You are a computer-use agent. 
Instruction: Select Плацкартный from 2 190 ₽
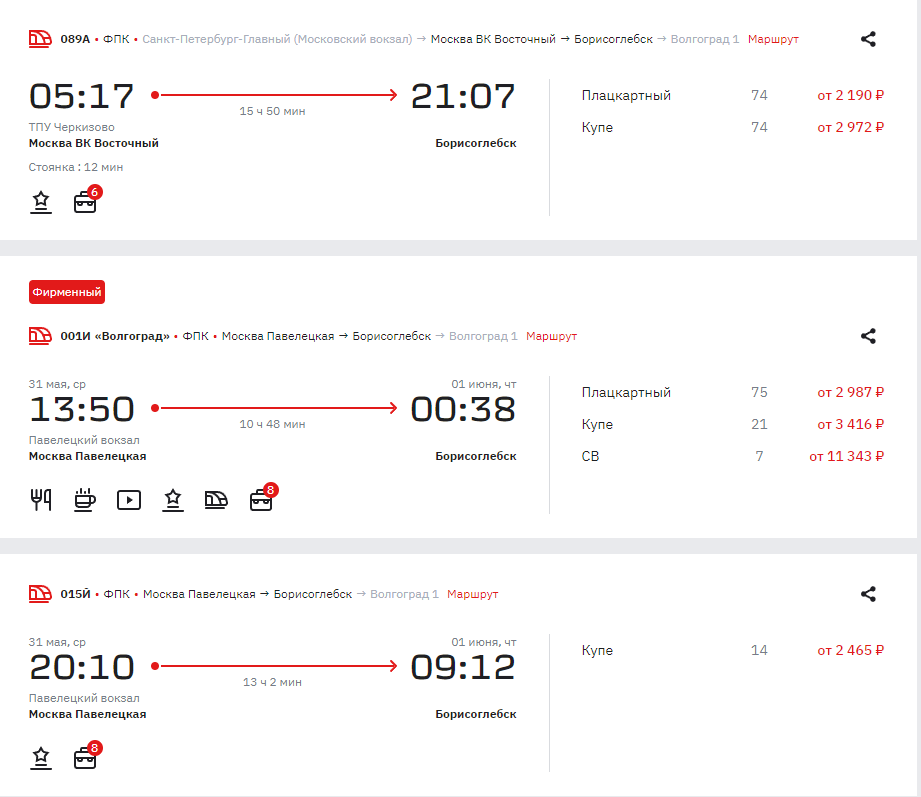point(732,95)
